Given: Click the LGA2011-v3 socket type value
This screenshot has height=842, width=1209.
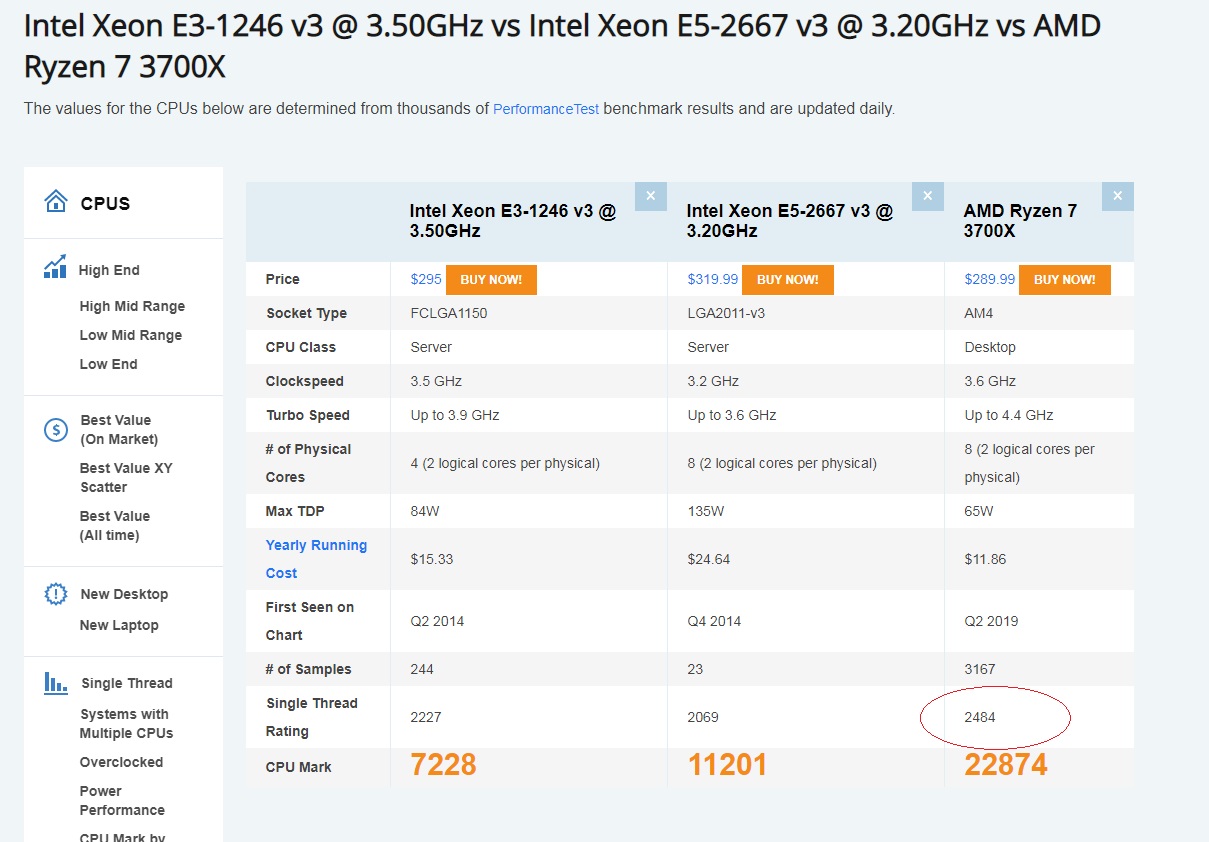Looking at the screenshot, I should [727, 313].
